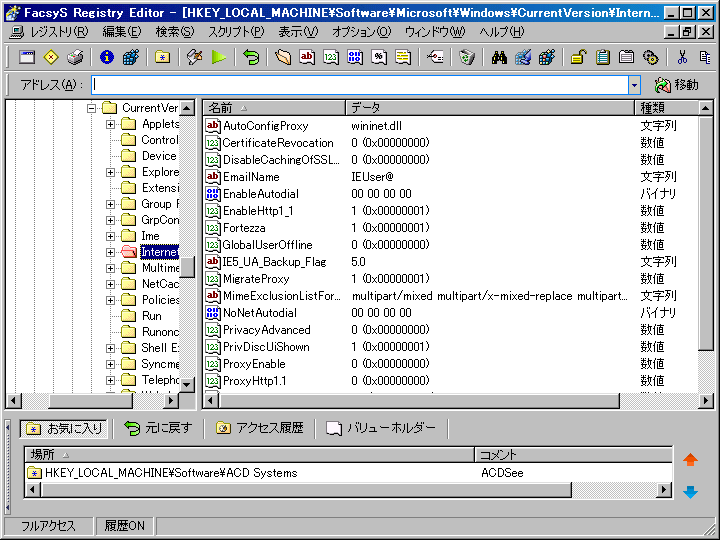Expand the Shell Extensions tree node
Viewport: 720px width, 540px height.
[110, 348]
